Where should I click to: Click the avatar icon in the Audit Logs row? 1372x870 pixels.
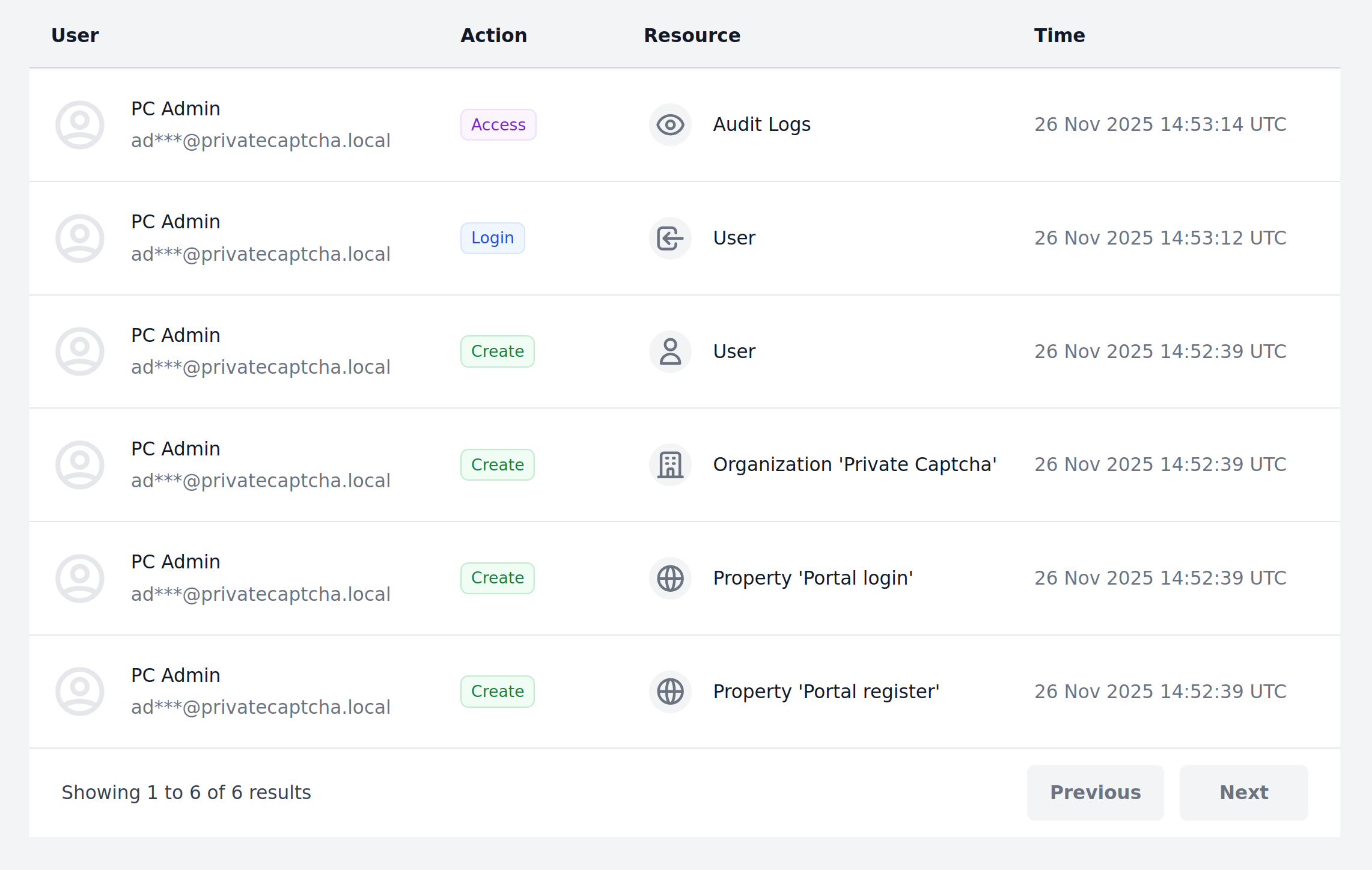coord(80,125)
